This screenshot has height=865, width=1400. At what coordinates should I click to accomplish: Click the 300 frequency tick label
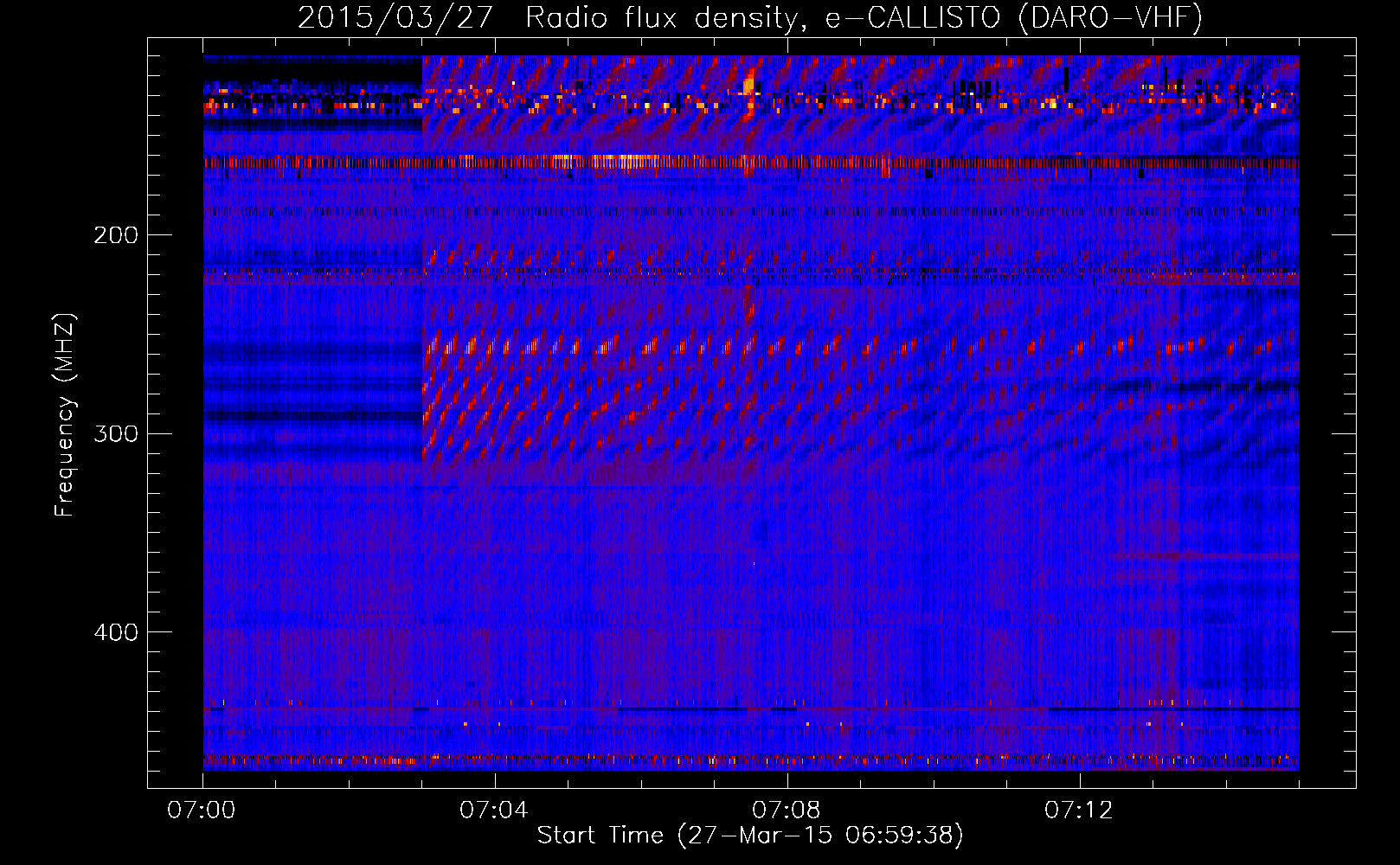(x=115, y=433)
